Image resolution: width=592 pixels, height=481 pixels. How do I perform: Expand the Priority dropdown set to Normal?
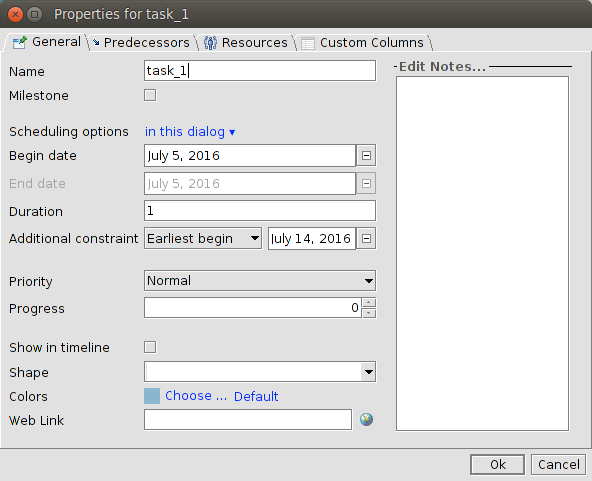point(260,281)
